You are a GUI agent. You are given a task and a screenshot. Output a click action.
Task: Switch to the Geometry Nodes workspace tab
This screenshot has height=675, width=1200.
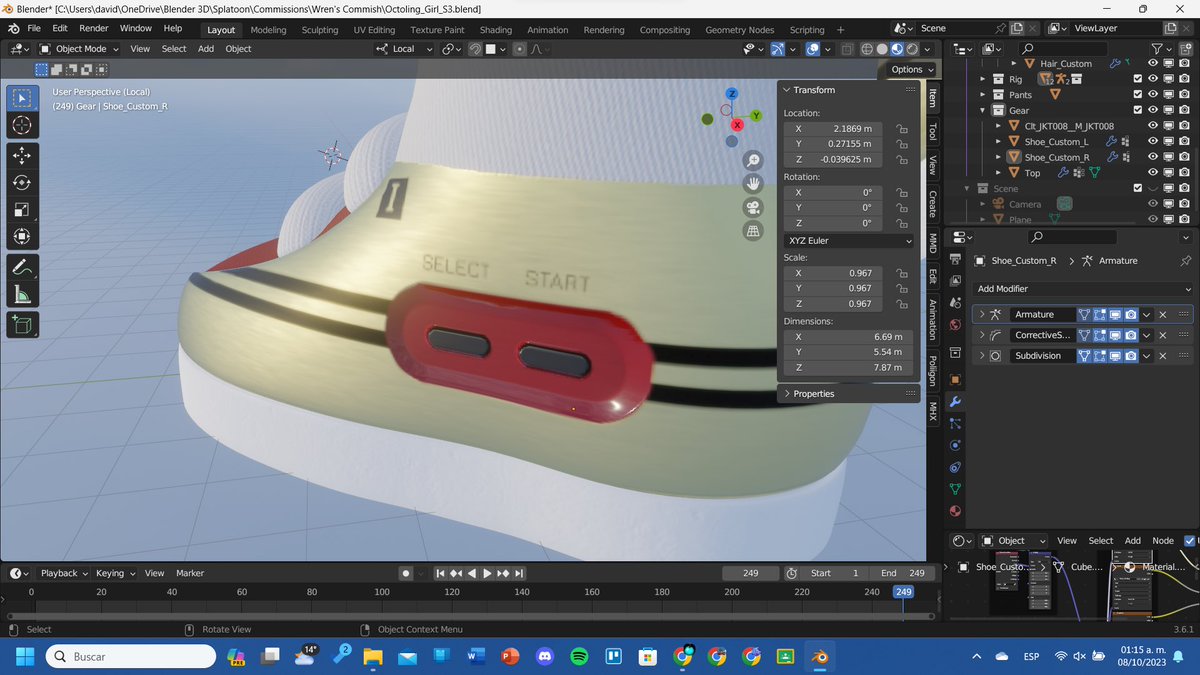point(739,30)
